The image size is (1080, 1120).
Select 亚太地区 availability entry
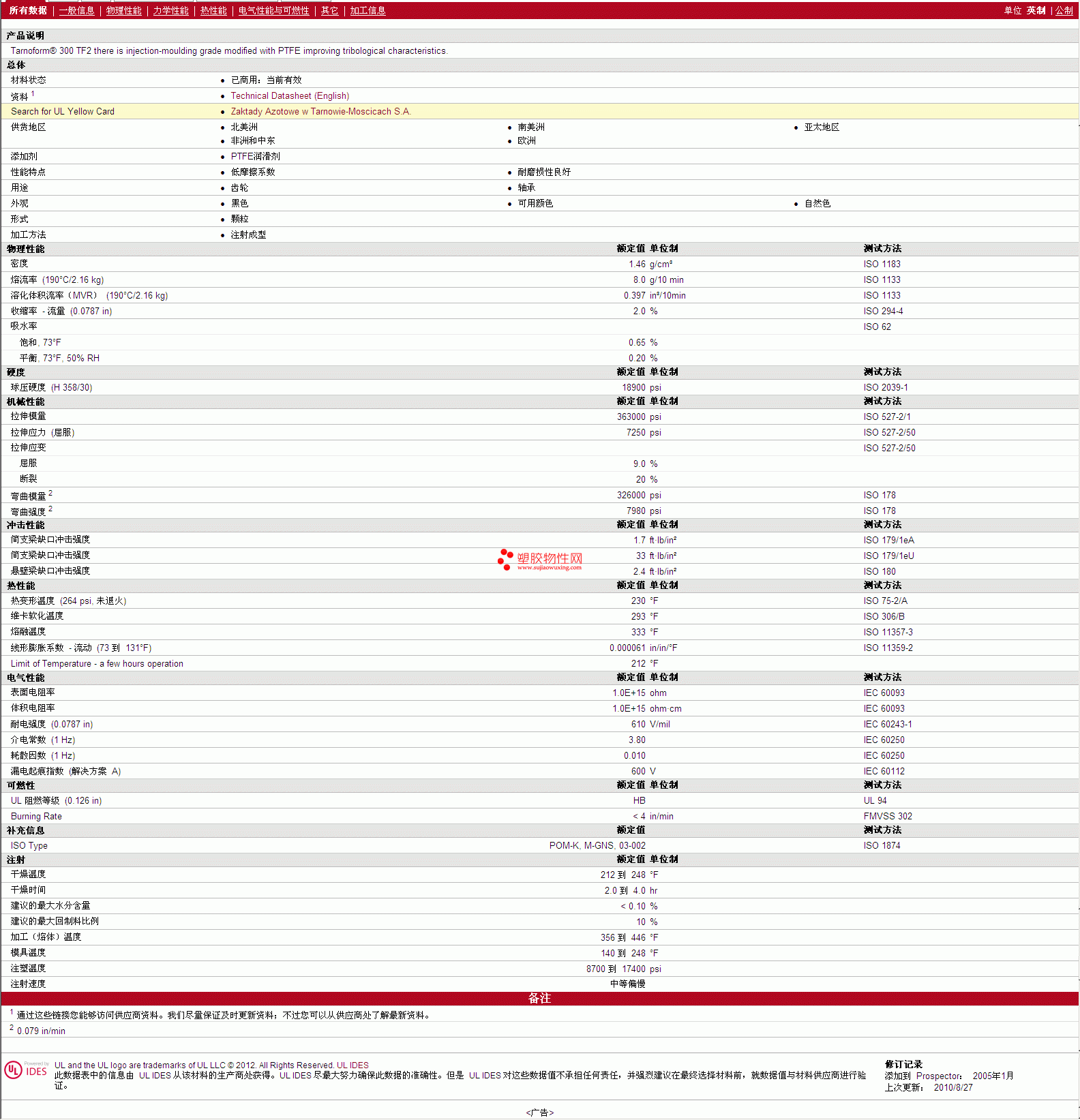point(822,127)
